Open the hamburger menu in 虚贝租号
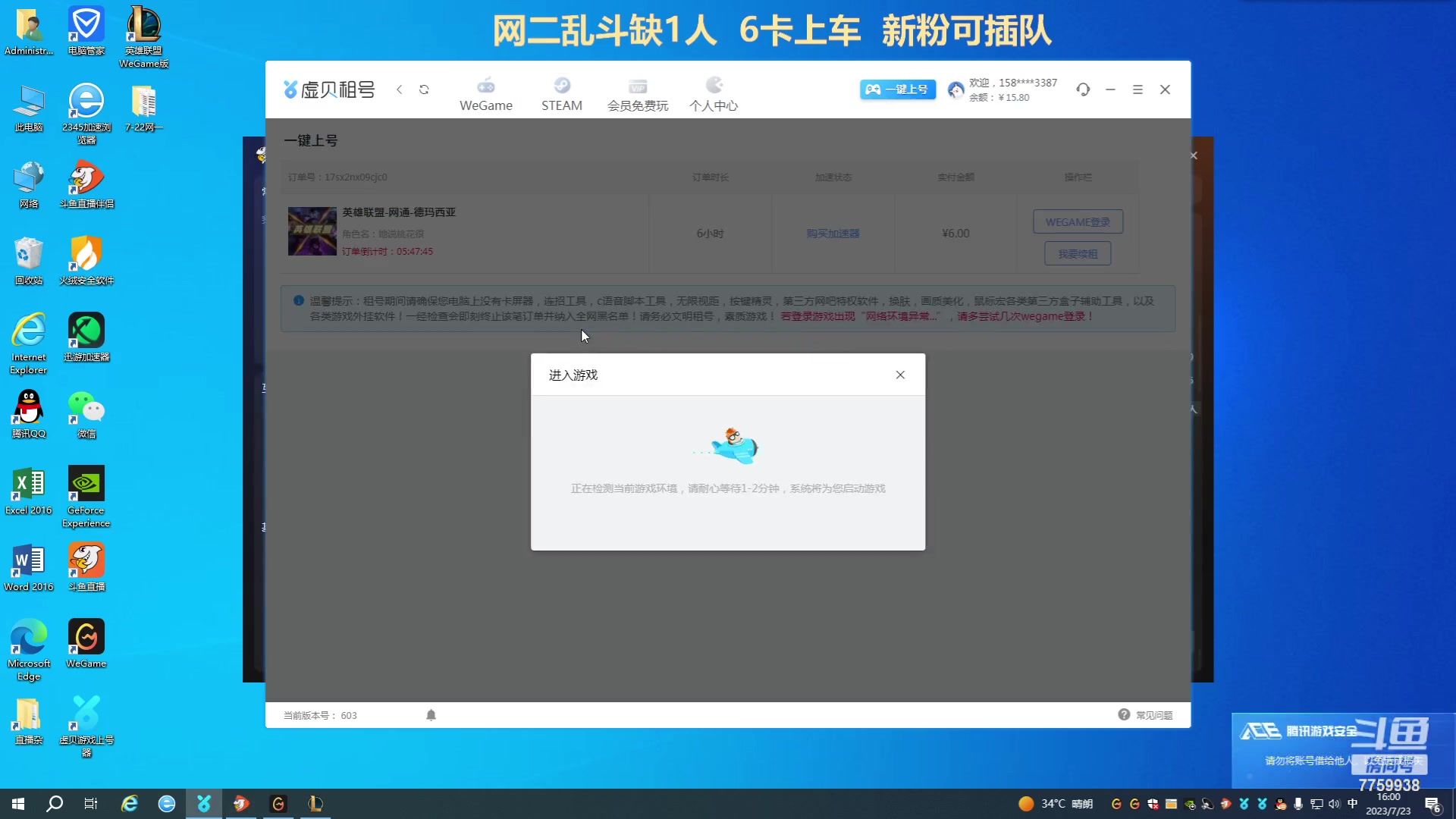Image resolution: width=1456 pixels, height=819 pixels. [1137, 89]
